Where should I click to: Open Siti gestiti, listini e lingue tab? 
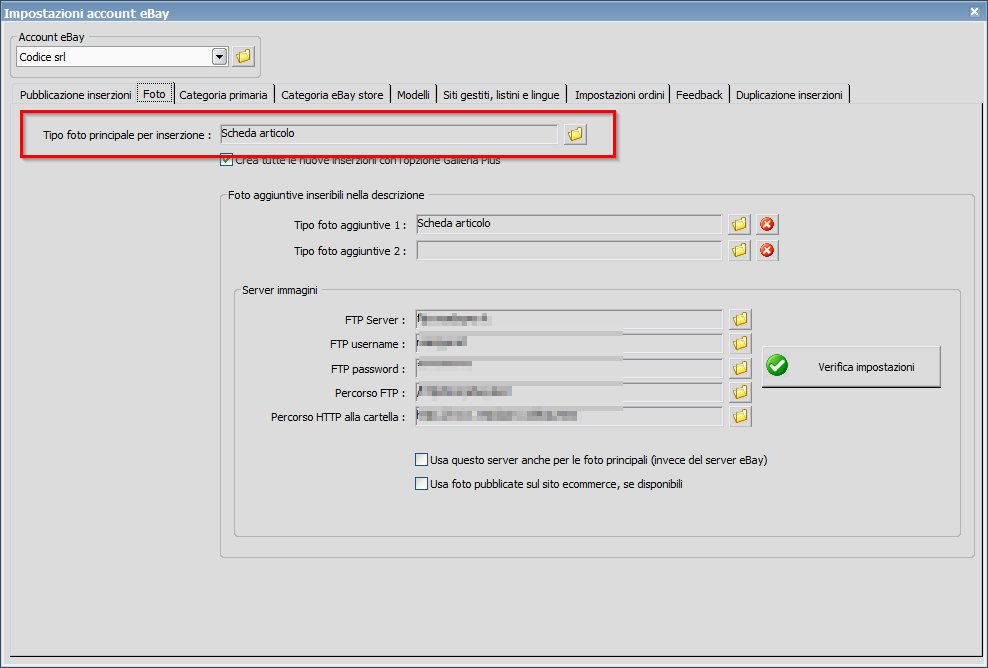[x=502, y=95]
